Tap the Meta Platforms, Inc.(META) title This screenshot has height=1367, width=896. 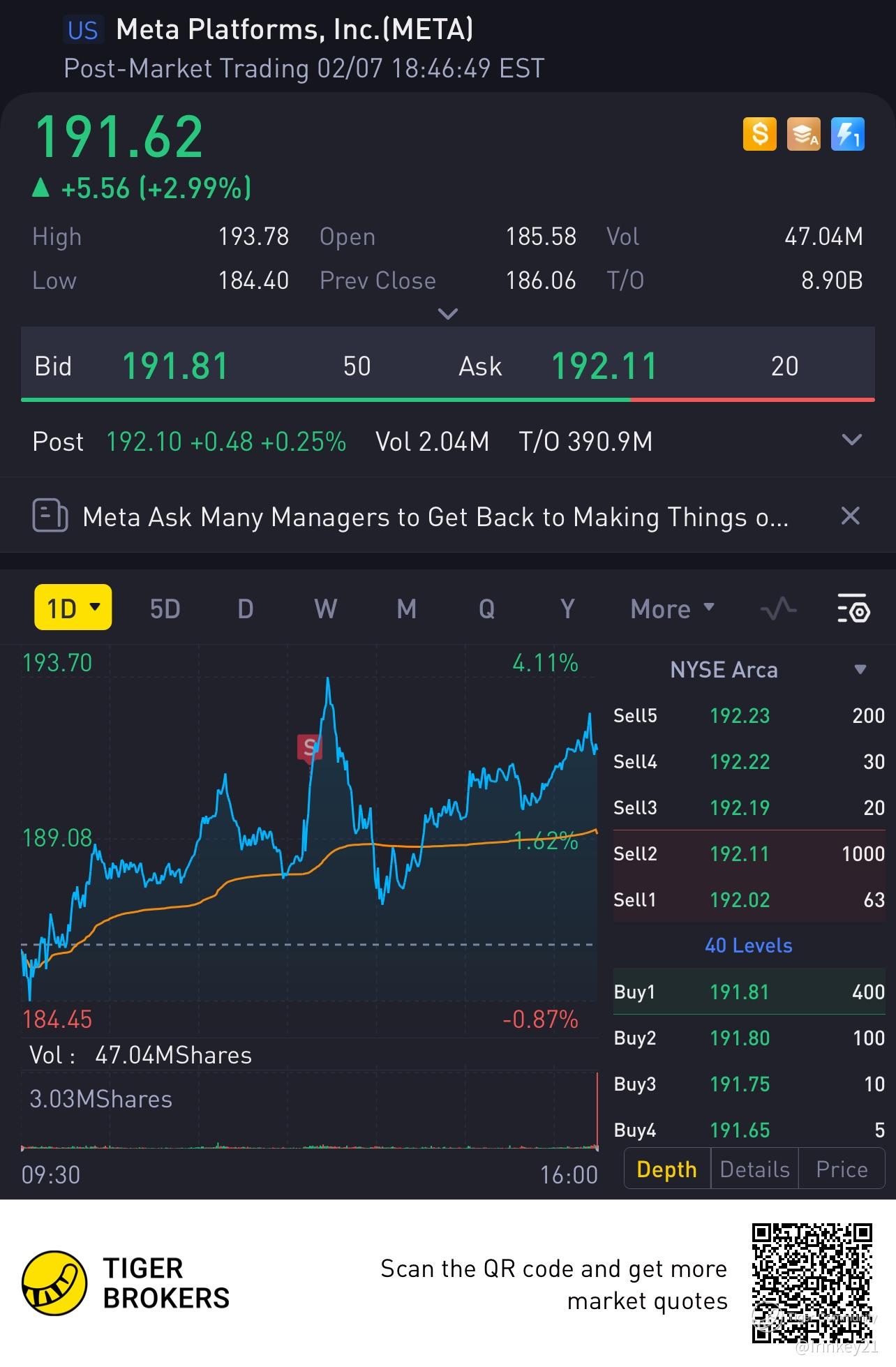point(294,29)
